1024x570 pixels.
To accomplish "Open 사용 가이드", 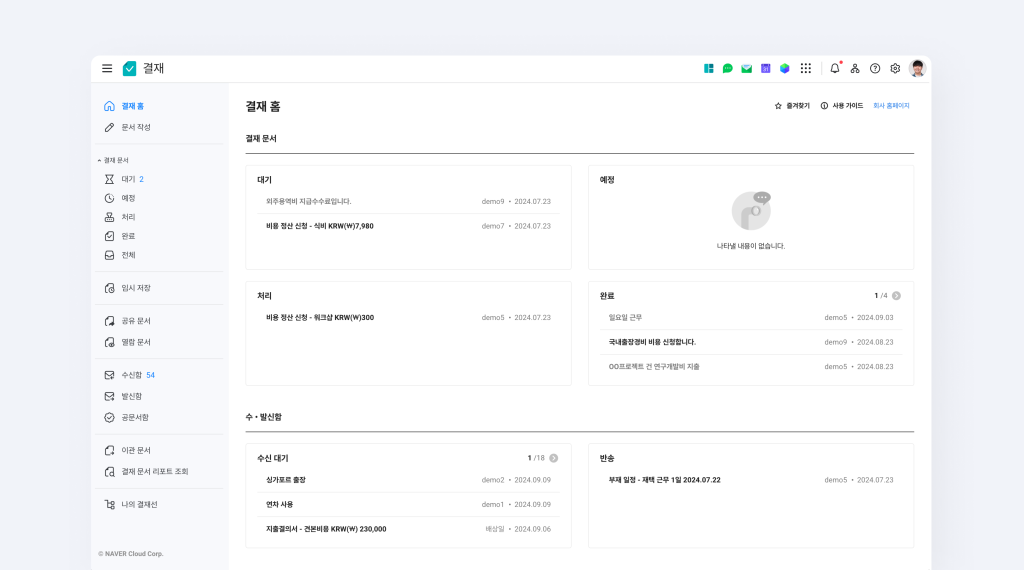I will coord(842,106).
